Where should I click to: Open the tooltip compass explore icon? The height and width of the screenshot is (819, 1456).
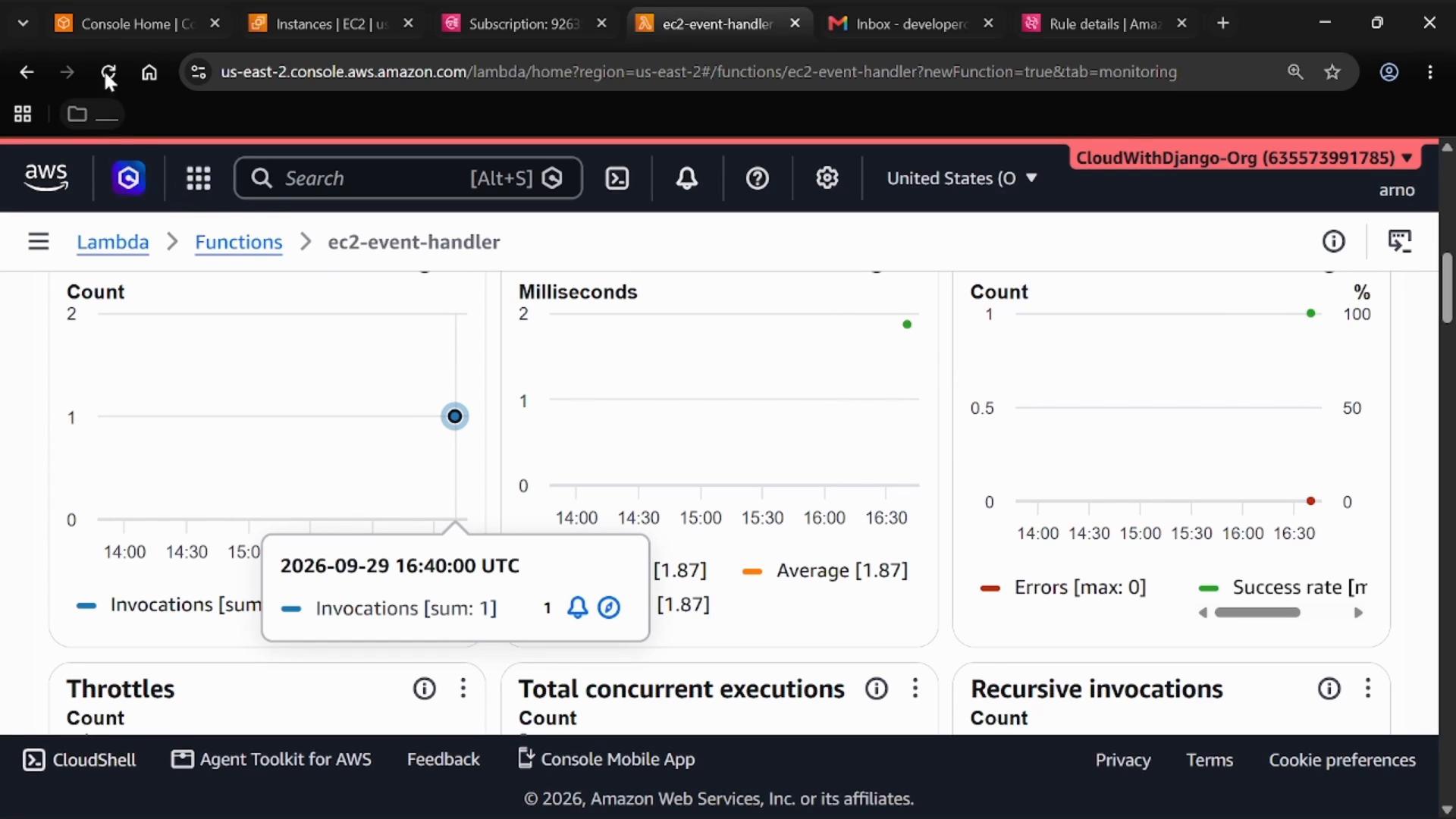pos(609,607)
